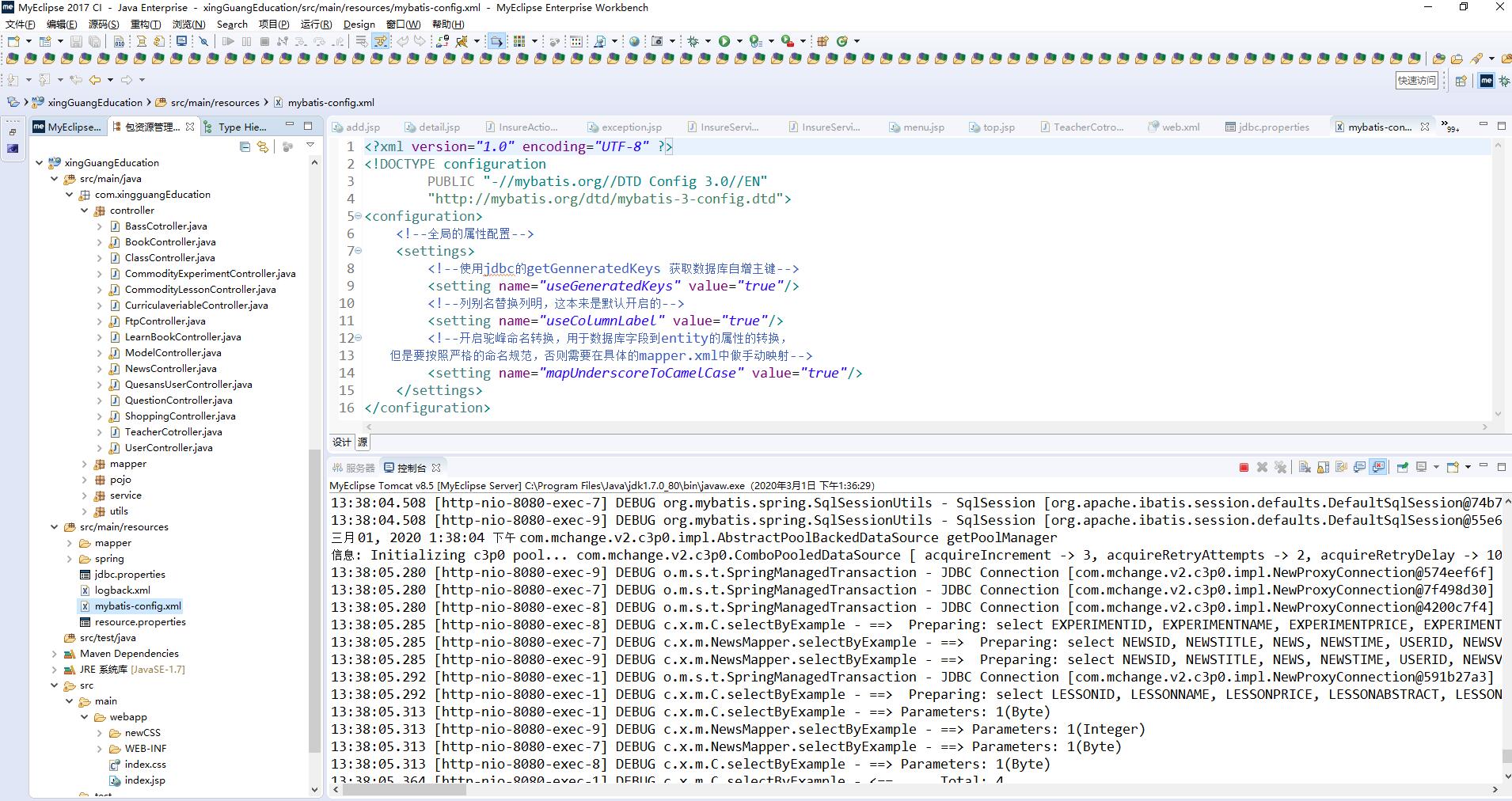Viewport: 1512px width, 801px height.
Task: Toggle line 7 settings fold marker
Action: coord(358,251)
